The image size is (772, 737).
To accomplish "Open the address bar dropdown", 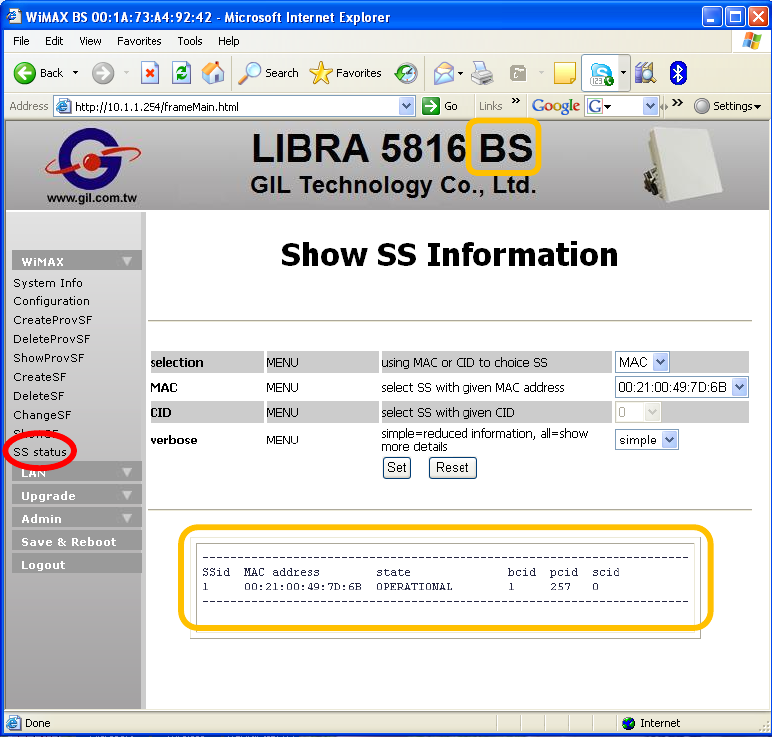I will (406, 106).
